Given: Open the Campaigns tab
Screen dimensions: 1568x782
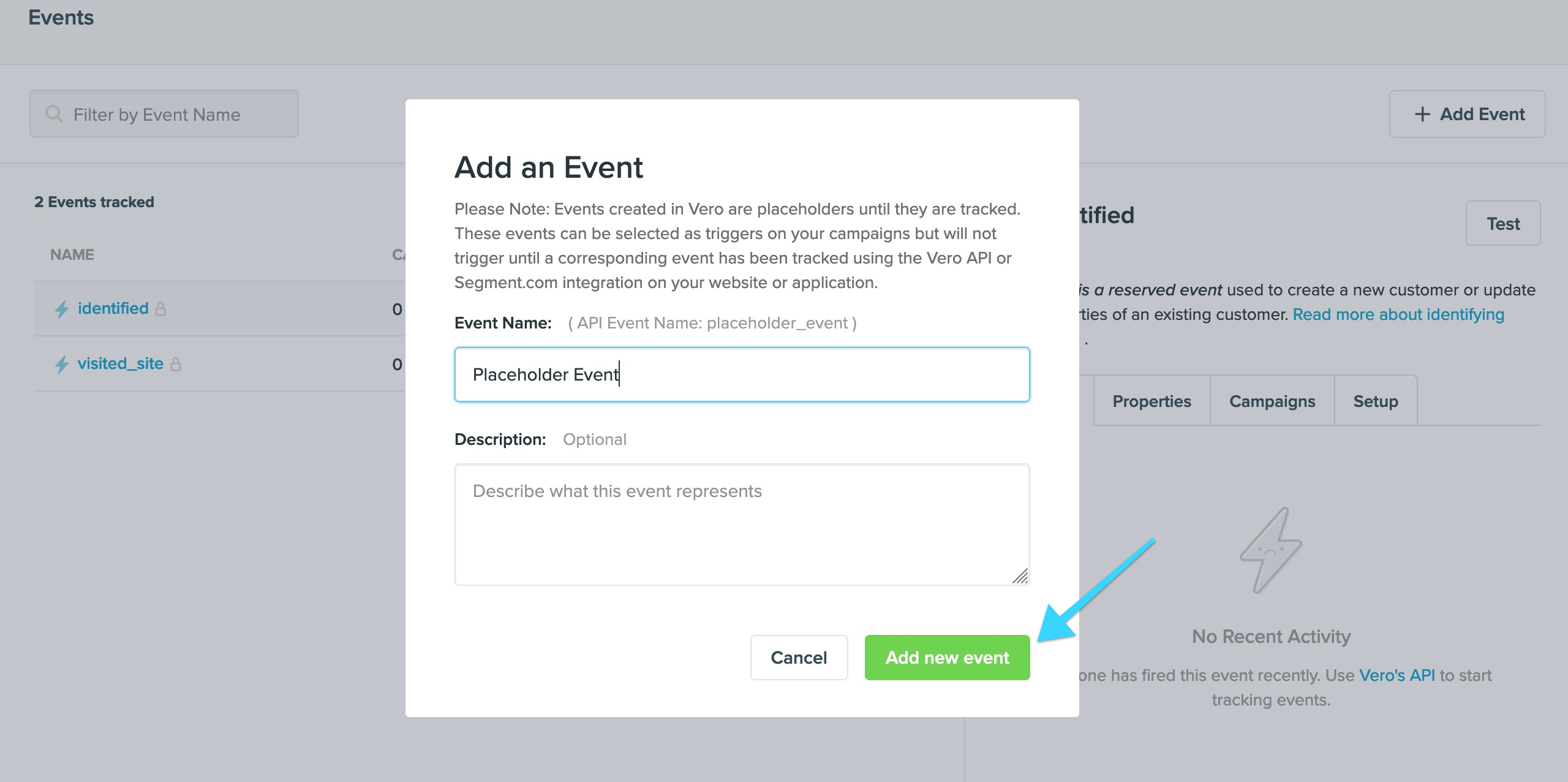Looking at the screenshot, I should [x=1272, y=401].
